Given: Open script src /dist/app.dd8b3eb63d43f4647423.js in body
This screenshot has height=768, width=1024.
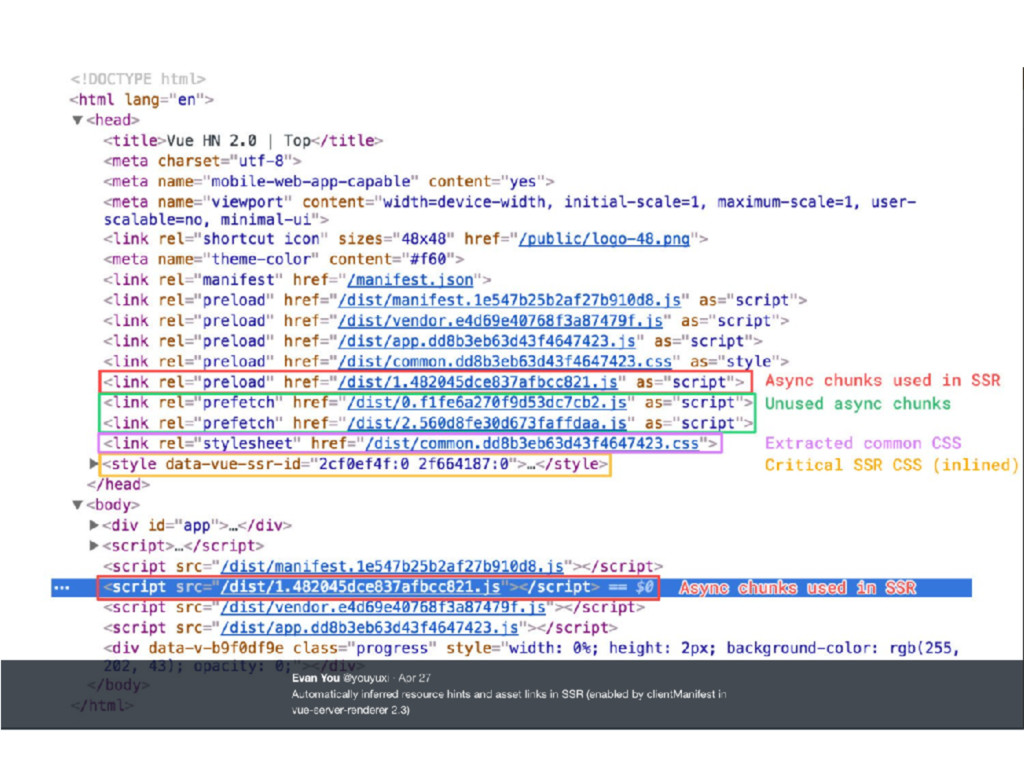Looking at the screenshot, I should [369, 628].
